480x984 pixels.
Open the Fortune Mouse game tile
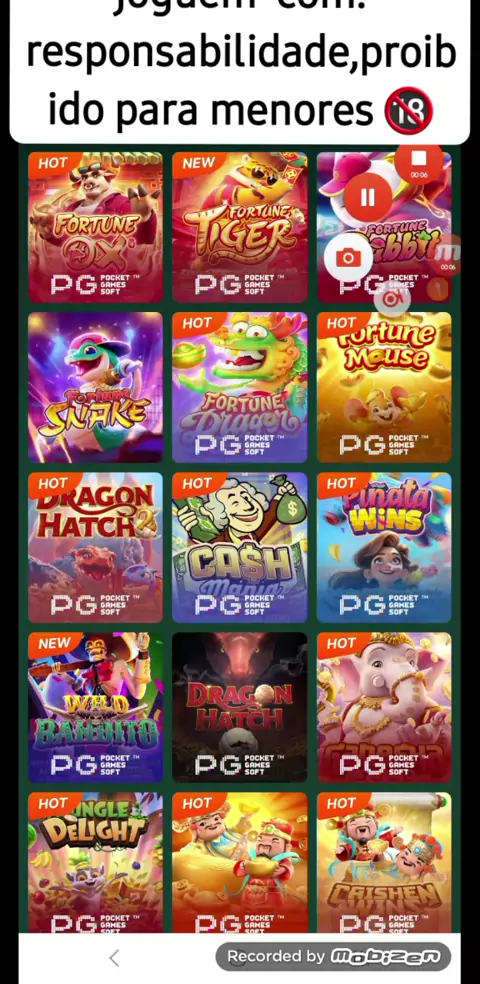384,387
